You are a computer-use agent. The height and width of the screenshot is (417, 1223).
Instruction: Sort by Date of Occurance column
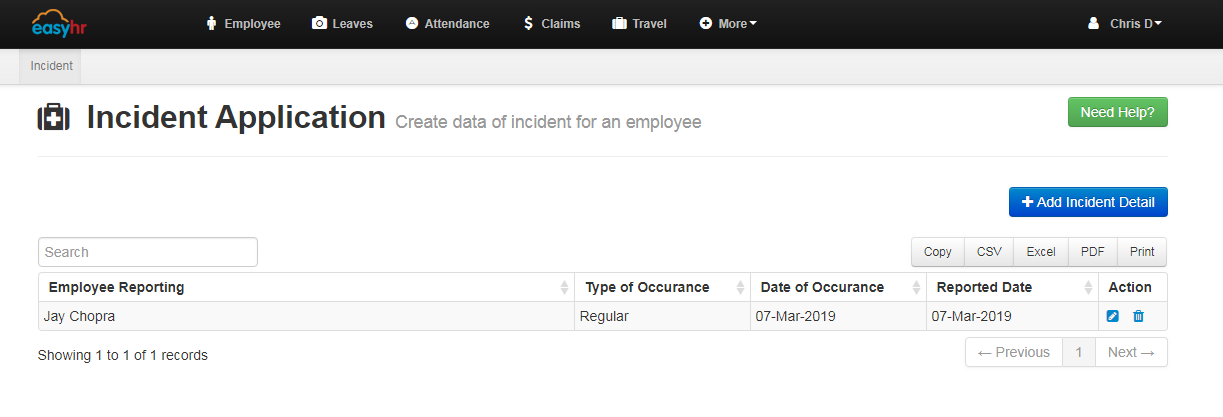[x=916, y=288]
